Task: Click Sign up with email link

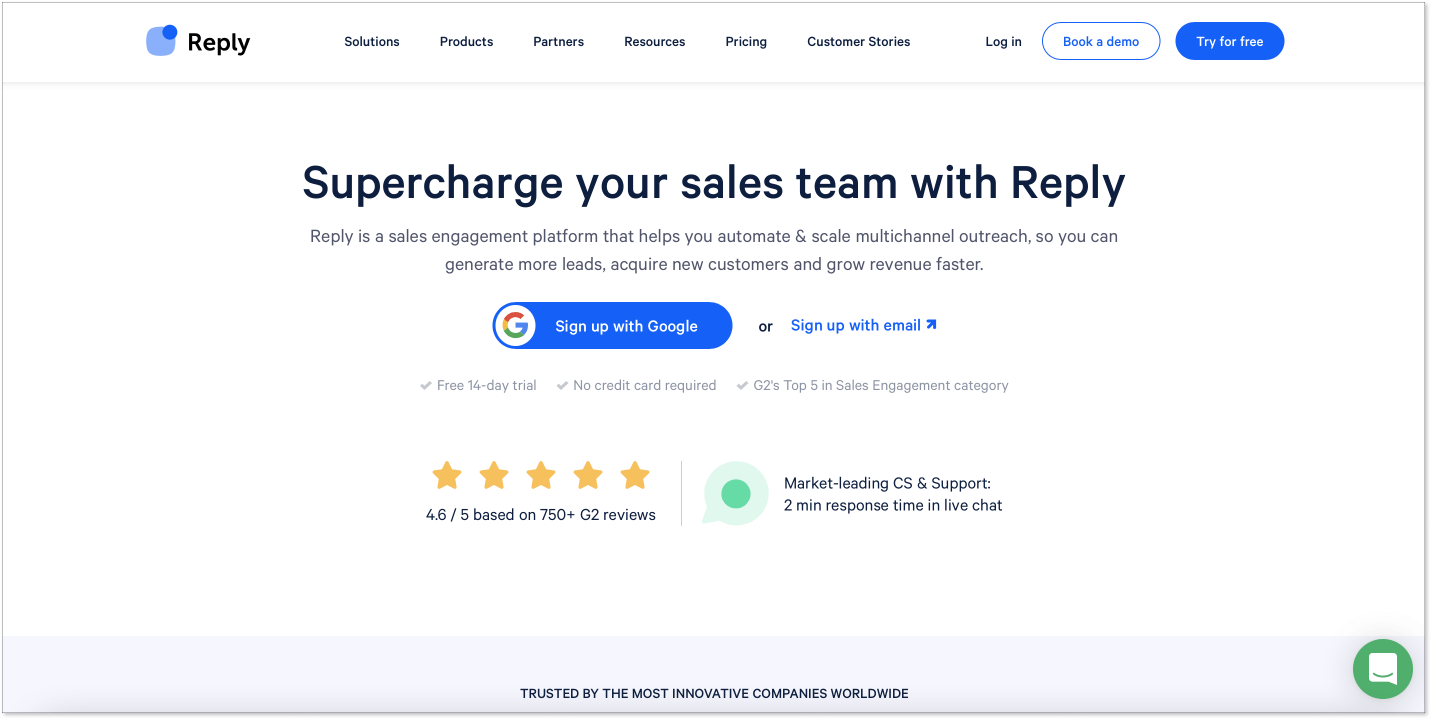Action: (x=864, y=325)
